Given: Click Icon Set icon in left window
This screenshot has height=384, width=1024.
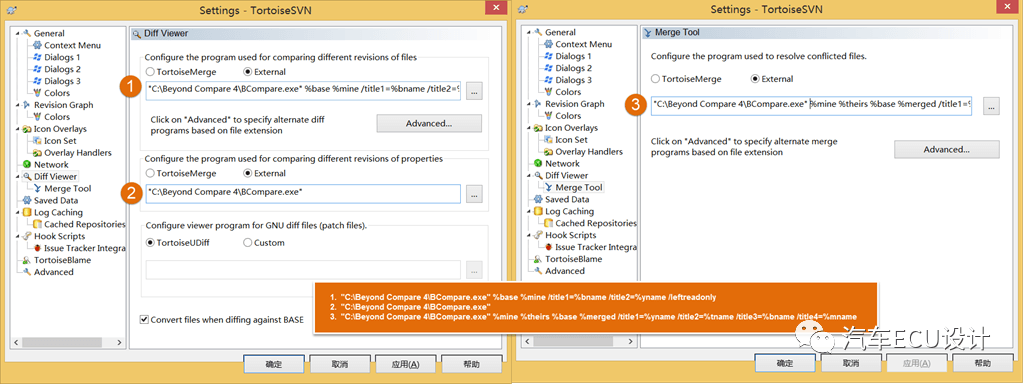Looking at the screenshot, I should click(37, 141).
